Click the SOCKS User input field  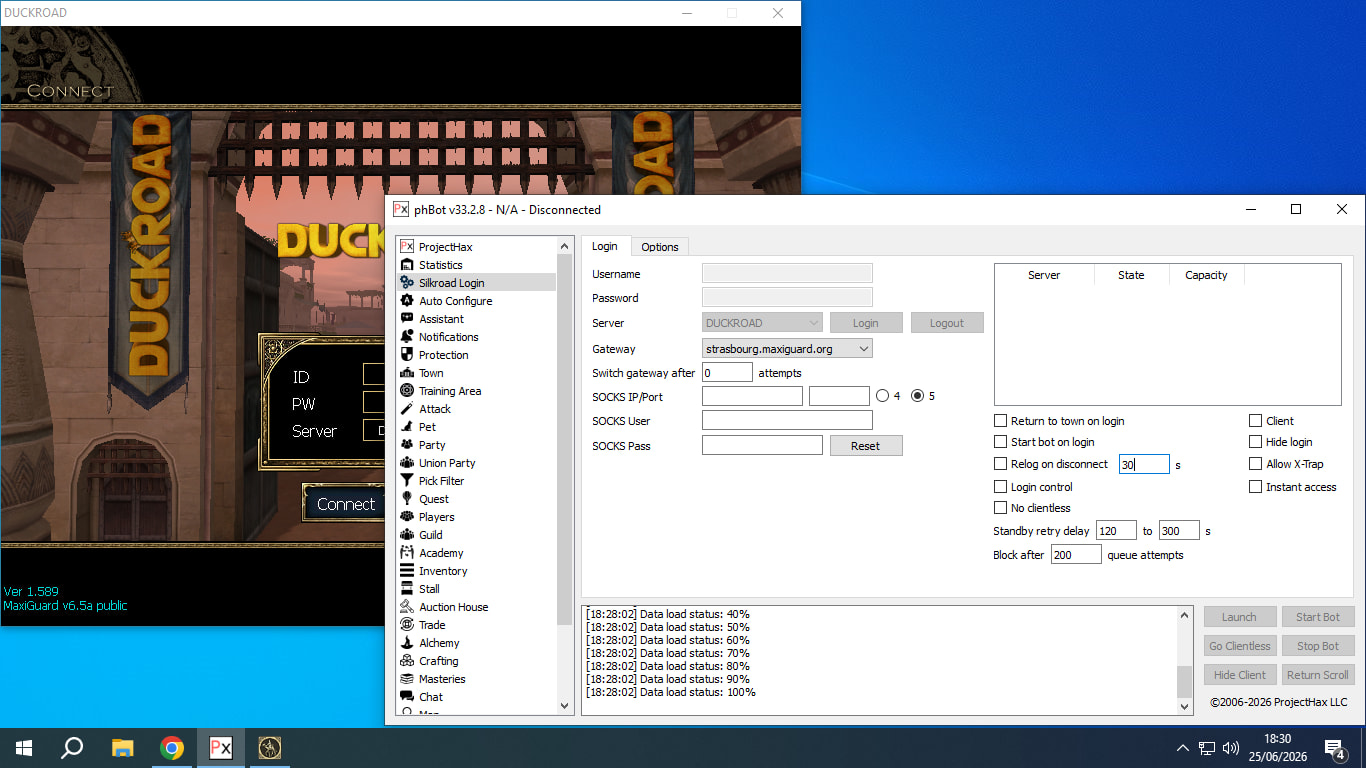787,421
